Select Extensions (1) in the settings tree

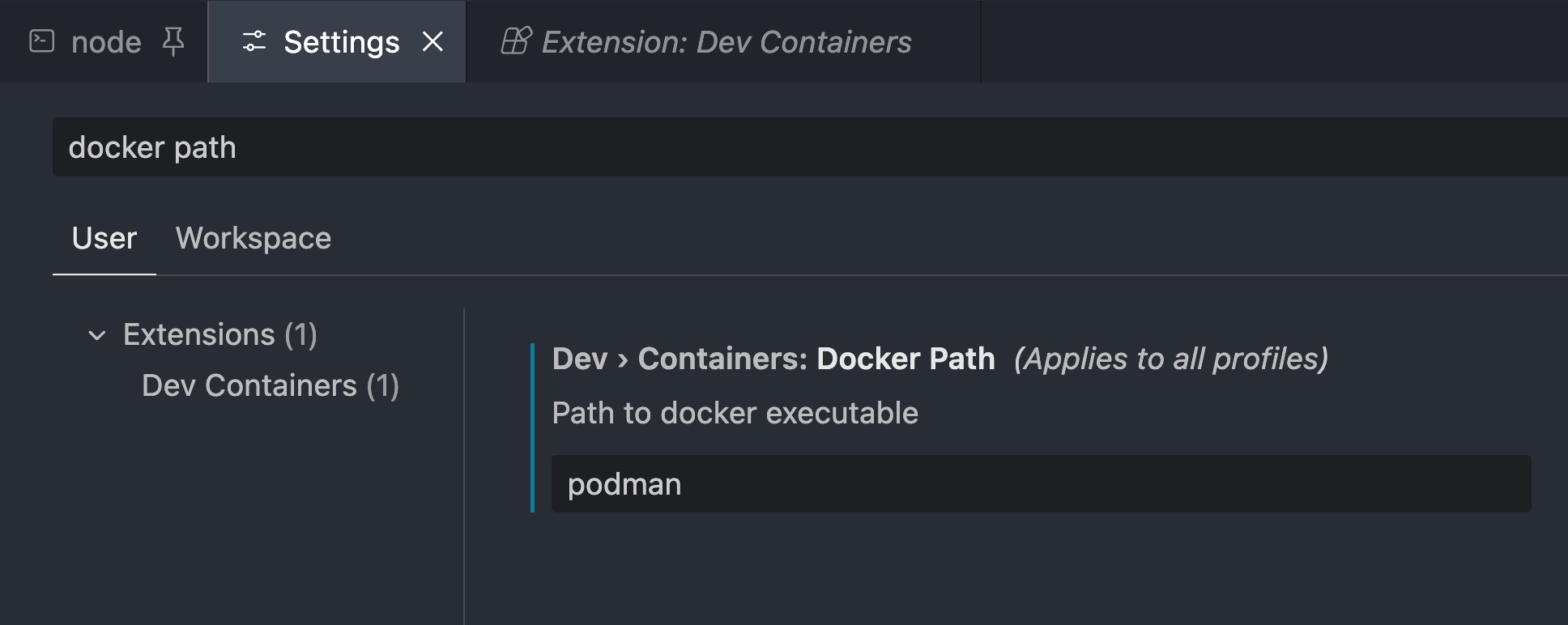(219, 335)
